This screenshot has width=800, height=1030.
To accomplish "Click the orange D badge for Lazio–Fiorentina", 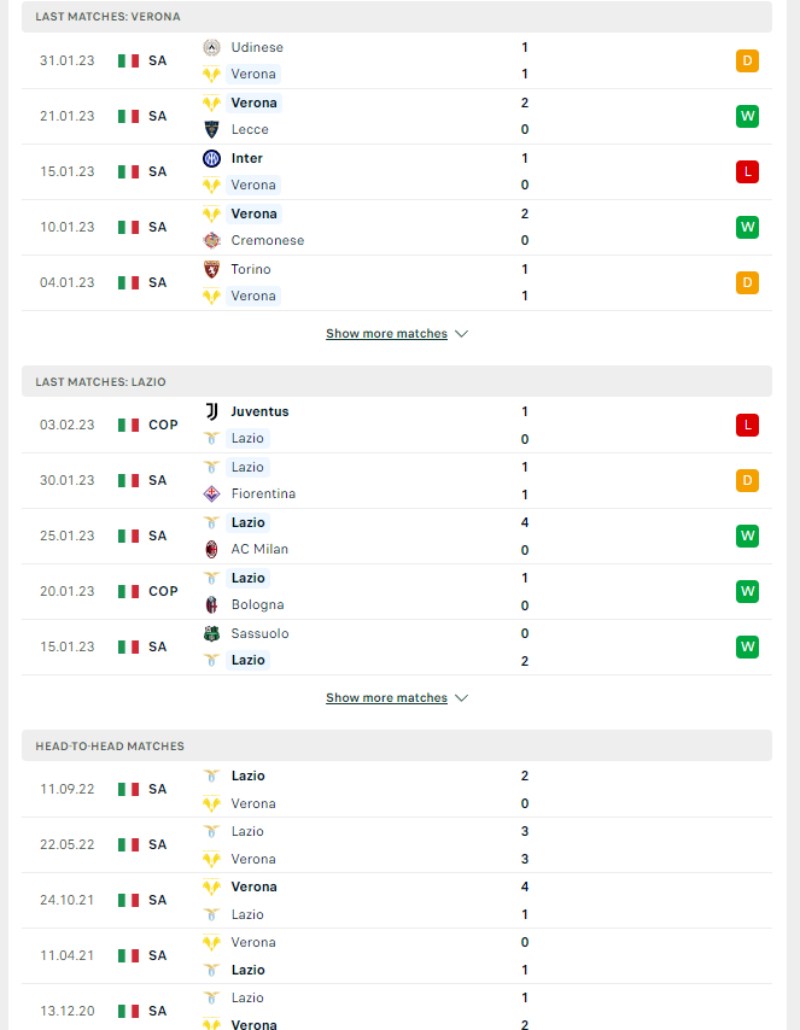I will point(747,480).
